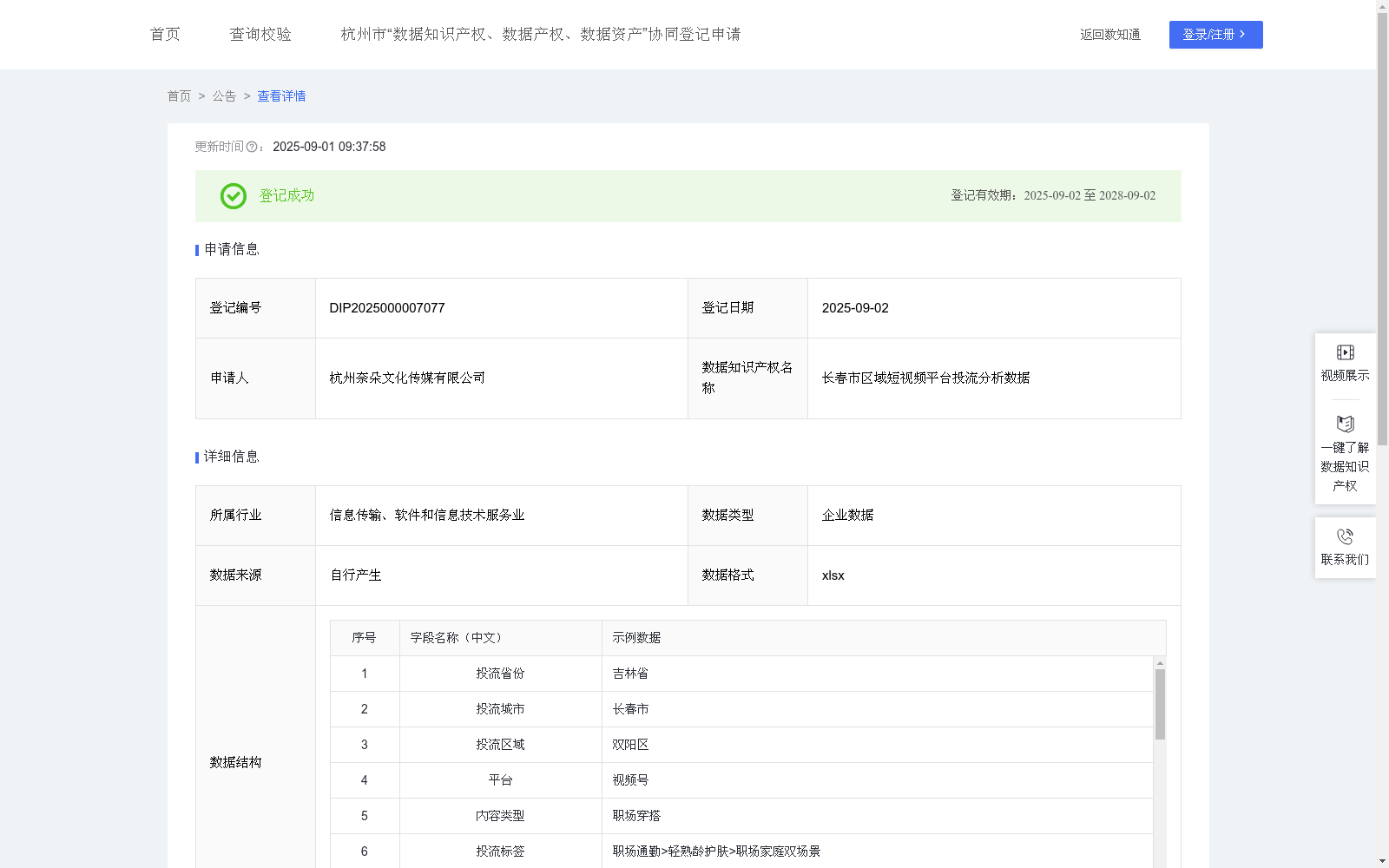The height and width of the screenshot is (868, 1389).
Task: Click the 投流城市 field row
Action: 741,709
